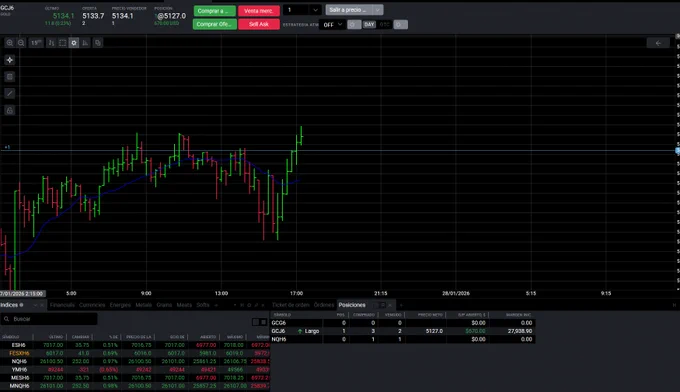
Task: Select the GTC time-in-force option
Action: (384, 24)
